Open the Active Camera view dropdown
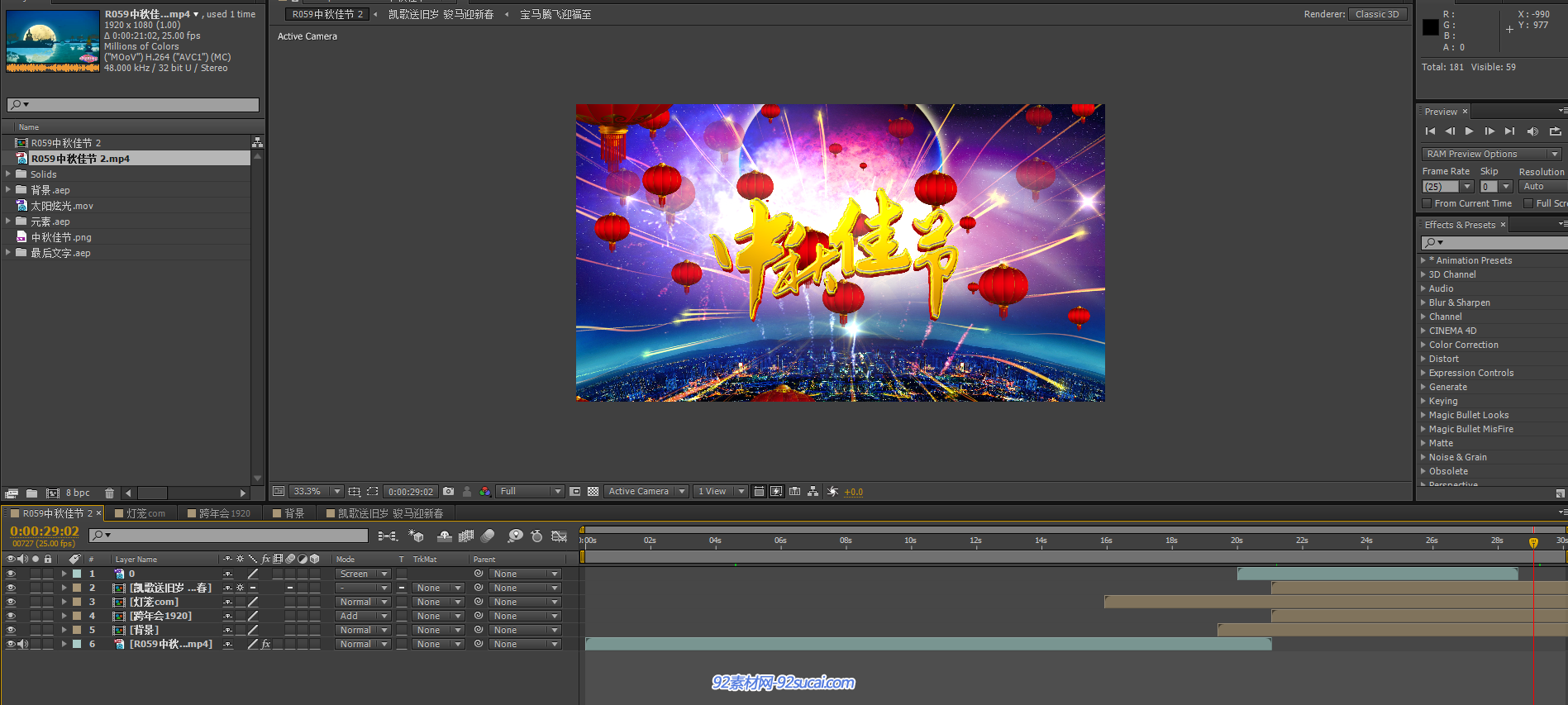This screenshot has width=1568, height=705. tap(646, 491)
